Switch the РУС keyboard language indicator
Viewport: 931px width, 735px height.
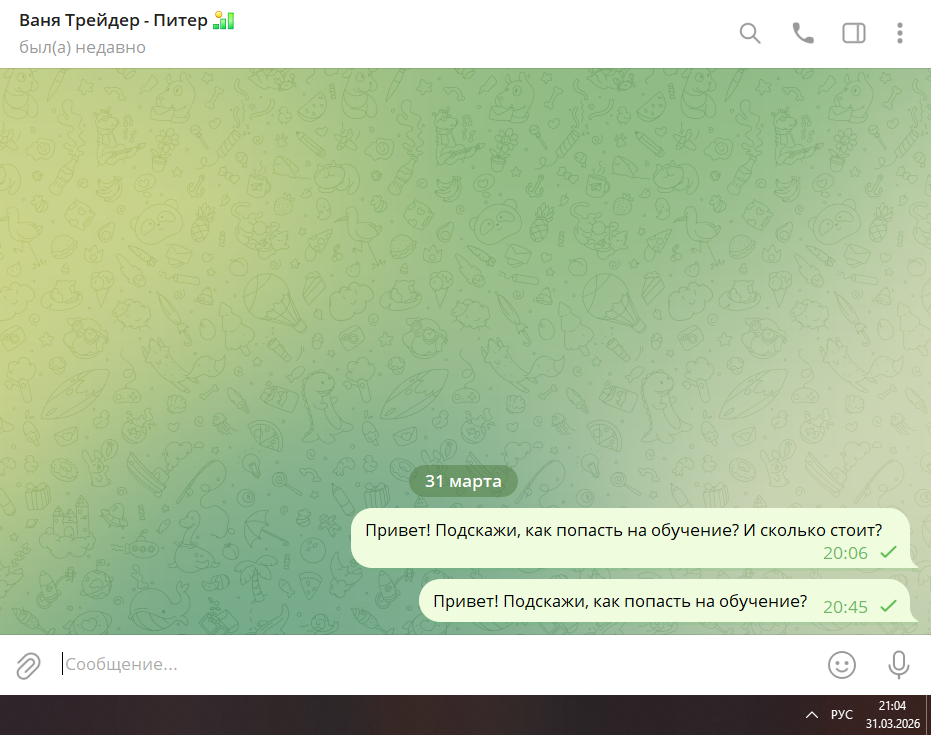[842, 715]
